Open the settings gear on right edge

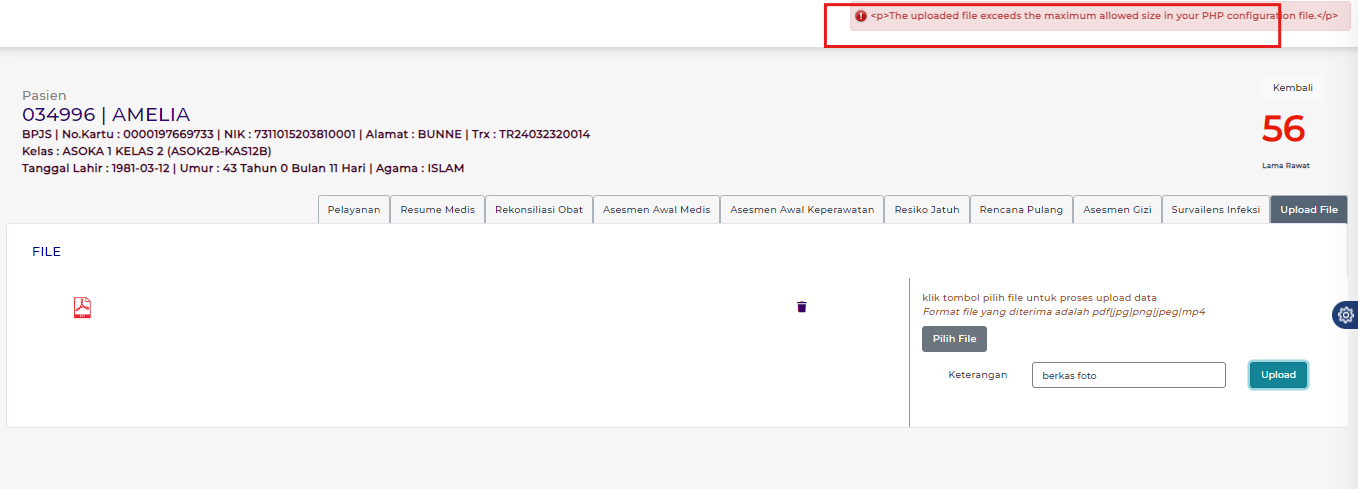(1345, 315)
